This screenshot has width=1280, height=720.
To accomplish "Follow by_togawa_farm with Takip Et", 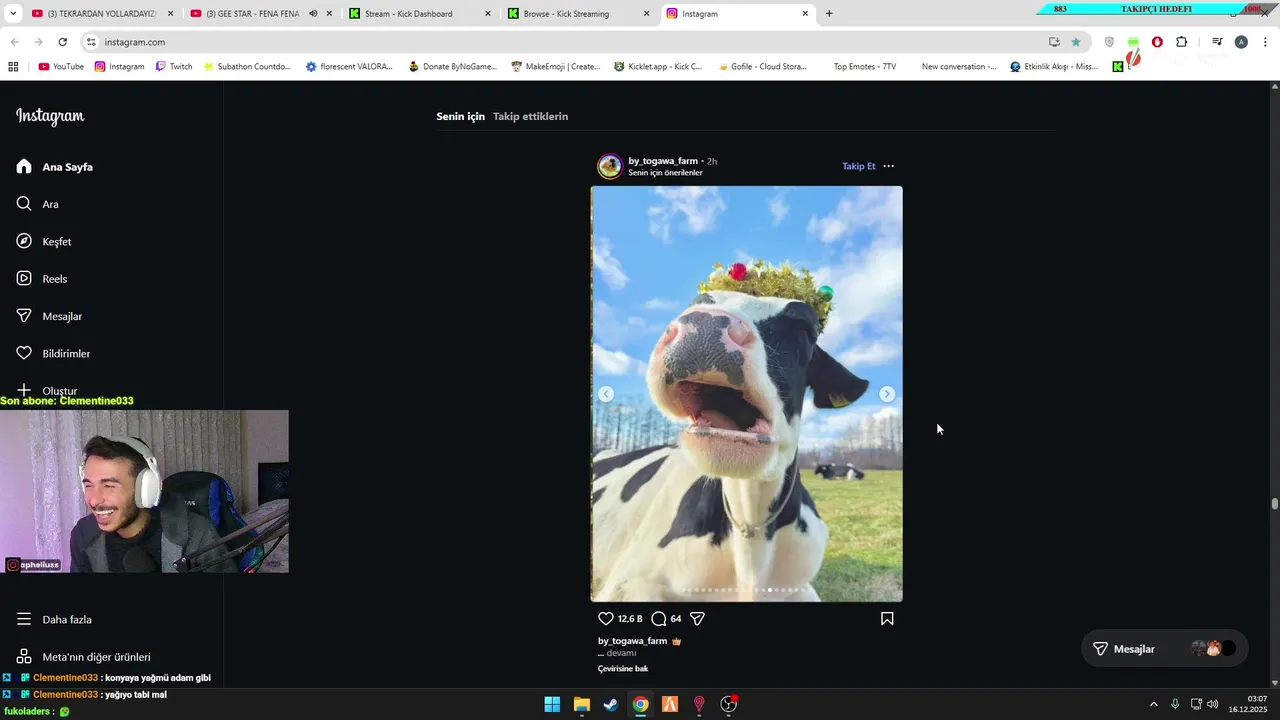I will tap(858, 166).
